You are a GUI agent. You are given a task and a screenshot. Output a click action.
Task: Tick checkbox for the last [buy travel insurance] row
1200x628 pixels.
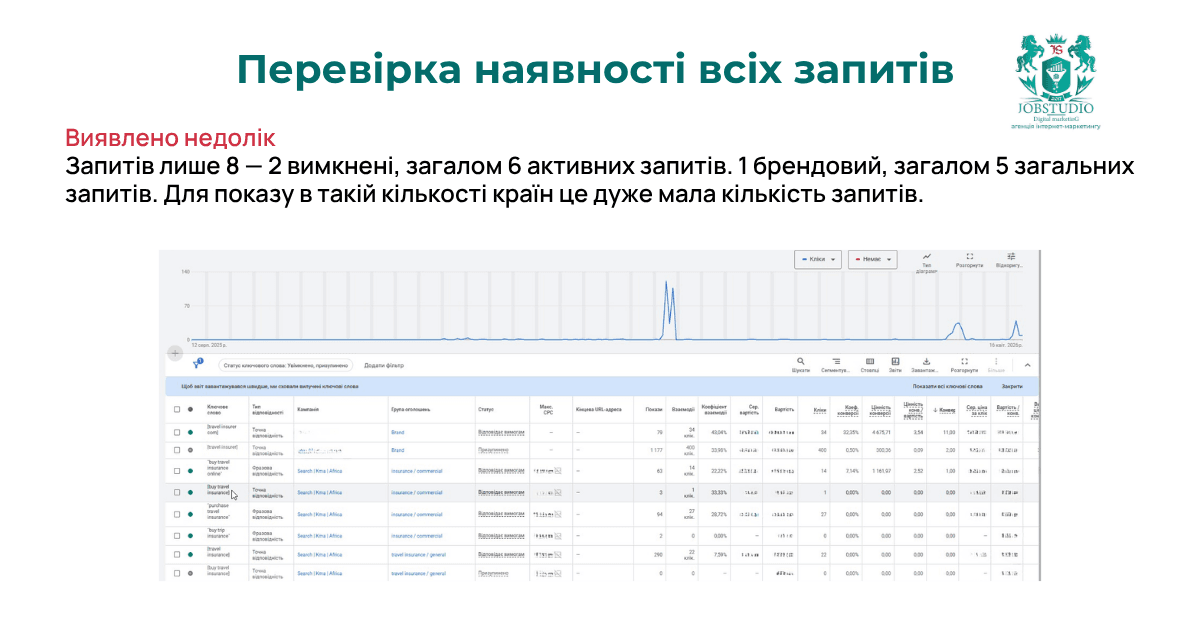coord(177,573)
